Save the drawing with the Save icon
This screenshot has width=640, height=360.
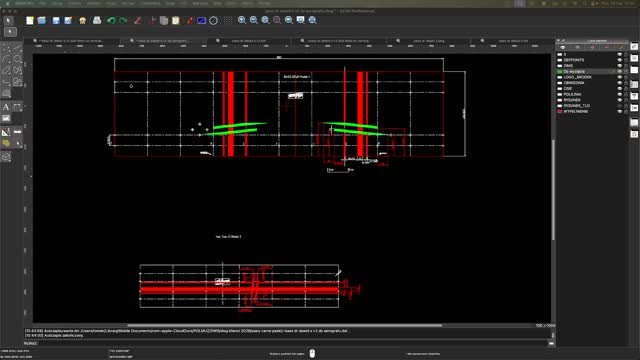pyautogui.click(x=56, y=20)
